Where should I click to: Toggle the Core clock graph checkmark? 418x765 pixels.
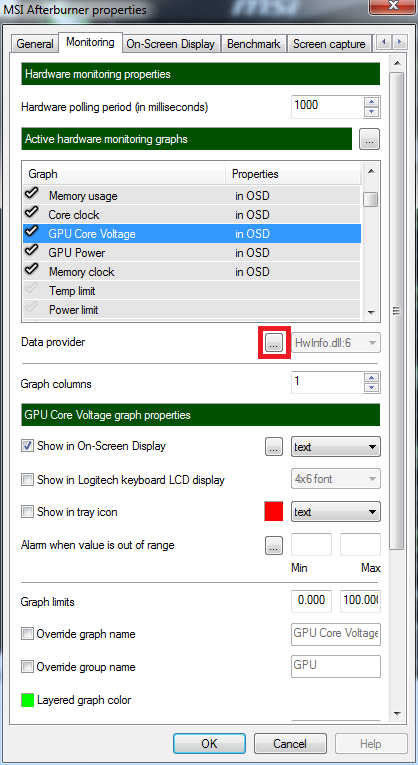[x=32, y=213]
